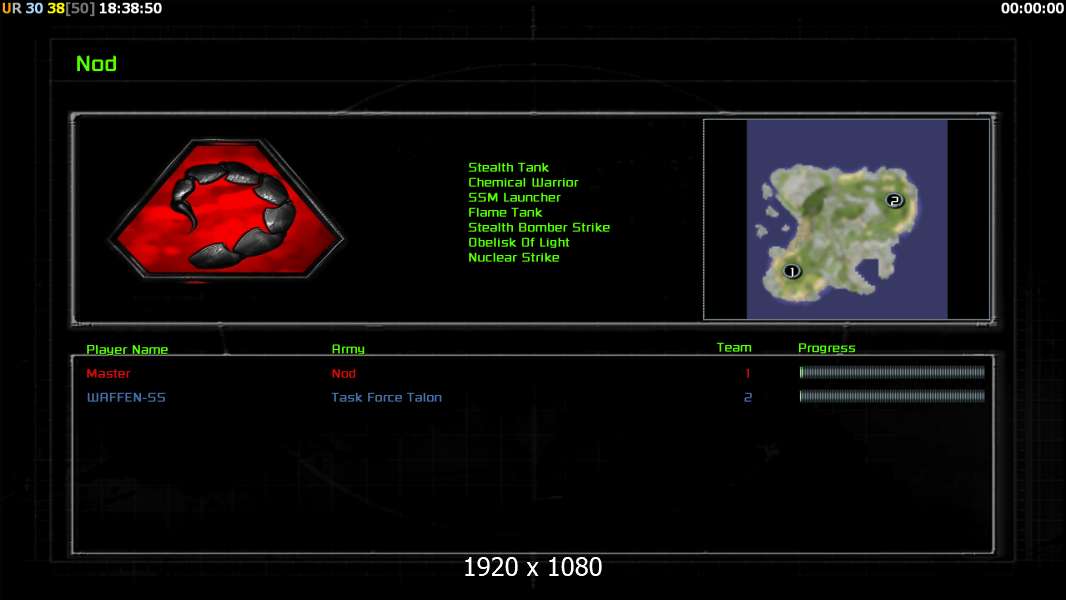Click team number 2 for WAFFEN-SS
The image size is (1066, 600).
click(747, 398)
